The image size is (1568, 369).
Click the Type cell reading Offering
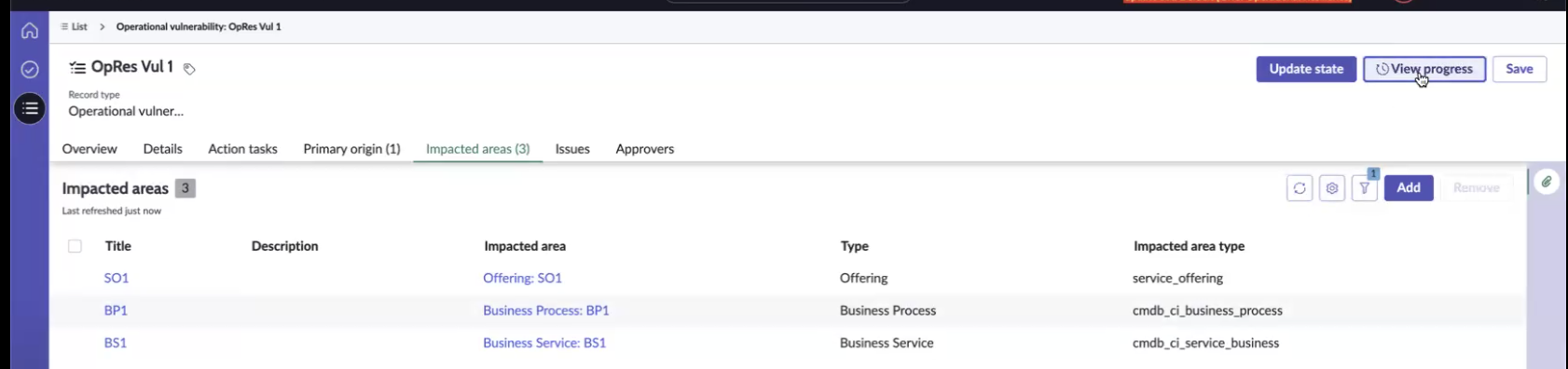click(863, 278)
